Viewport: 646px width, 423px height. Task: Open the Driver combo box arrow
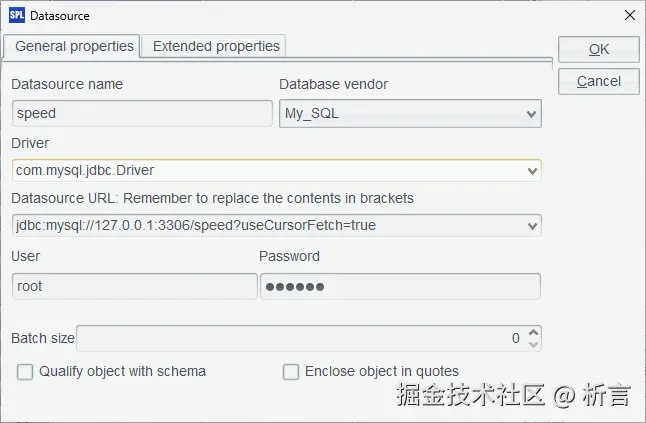[x=531, y=171]
